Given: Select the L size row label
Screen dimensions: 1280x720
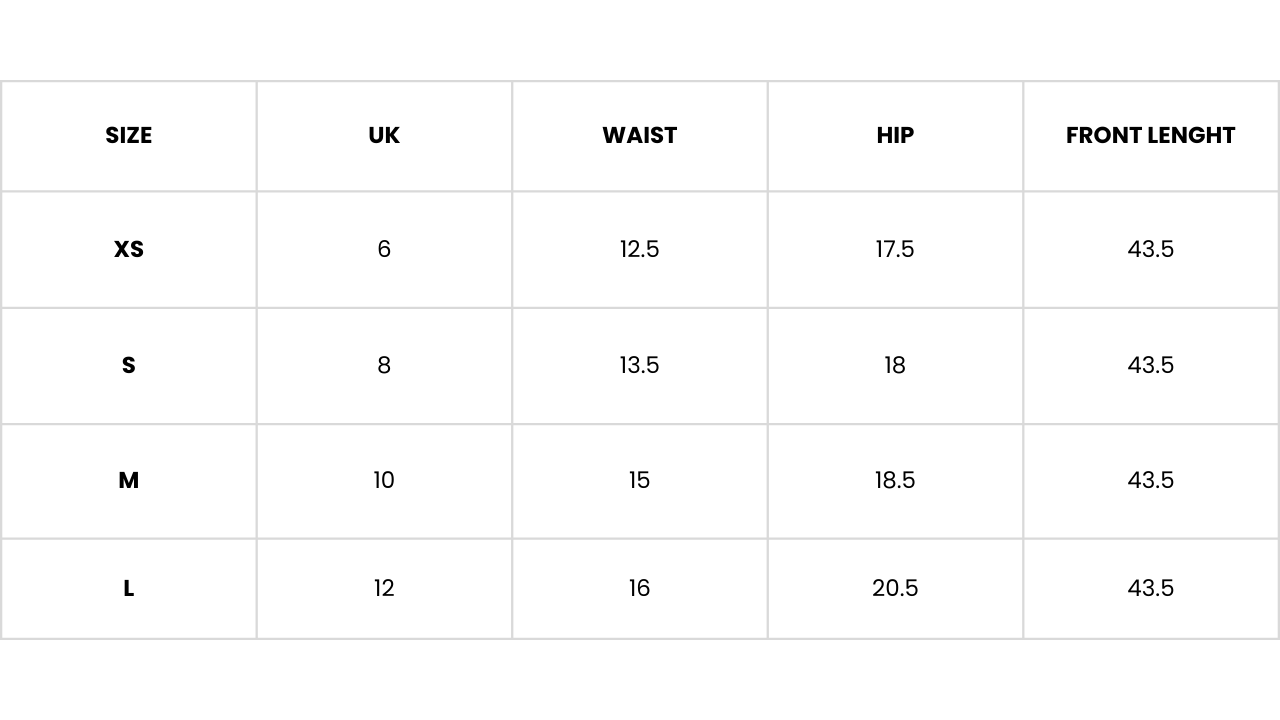Looking at the screenshot, I should click(128, 588).
